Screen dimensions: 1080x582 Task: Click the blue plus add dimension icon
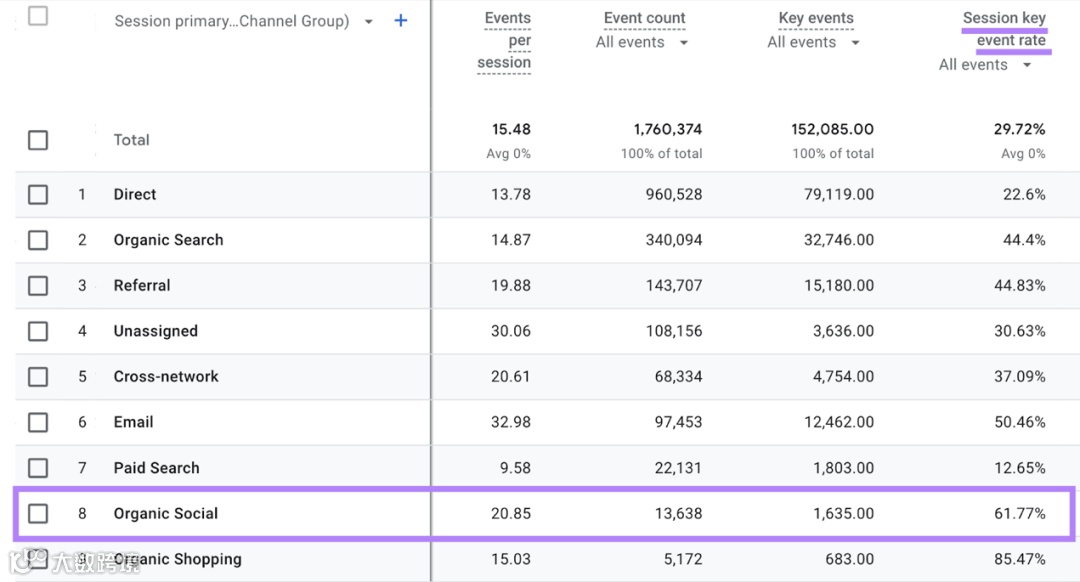[401, 21]
